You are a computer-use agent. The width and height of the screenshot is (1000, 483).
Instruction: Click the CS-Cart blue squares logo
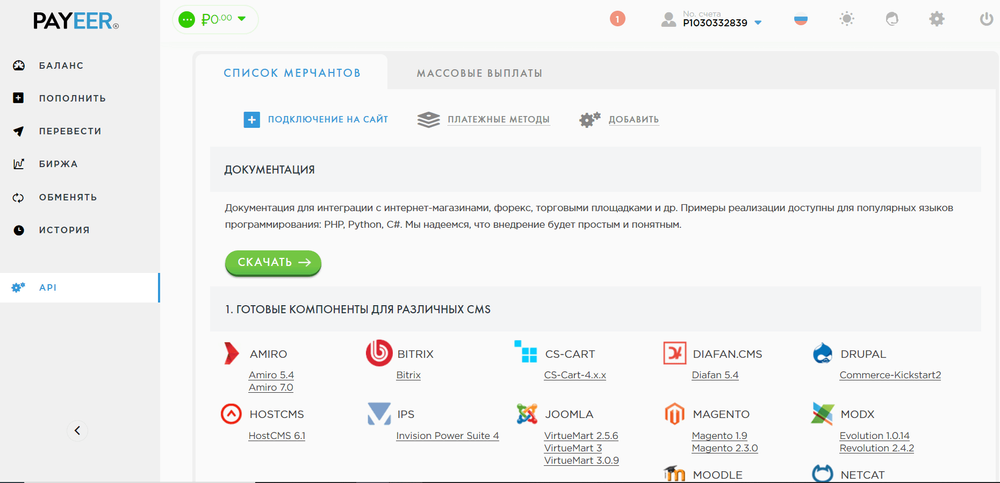526,352
